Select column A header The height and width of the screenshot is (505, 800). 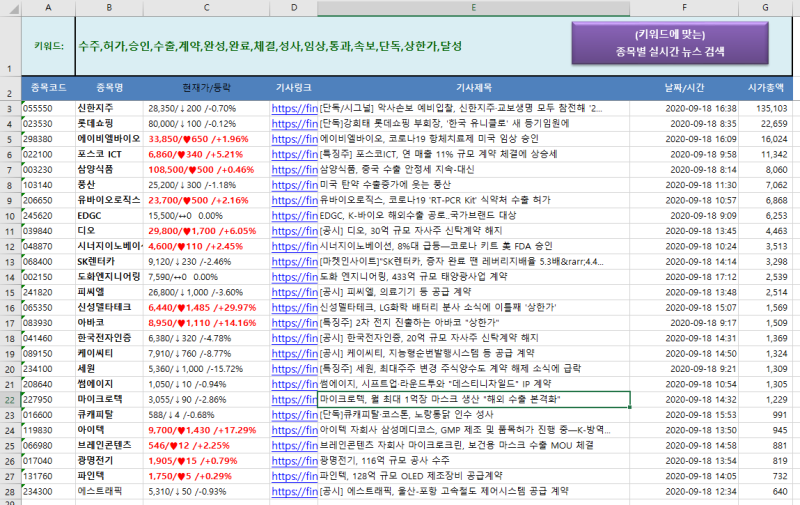tap(48, 8)
